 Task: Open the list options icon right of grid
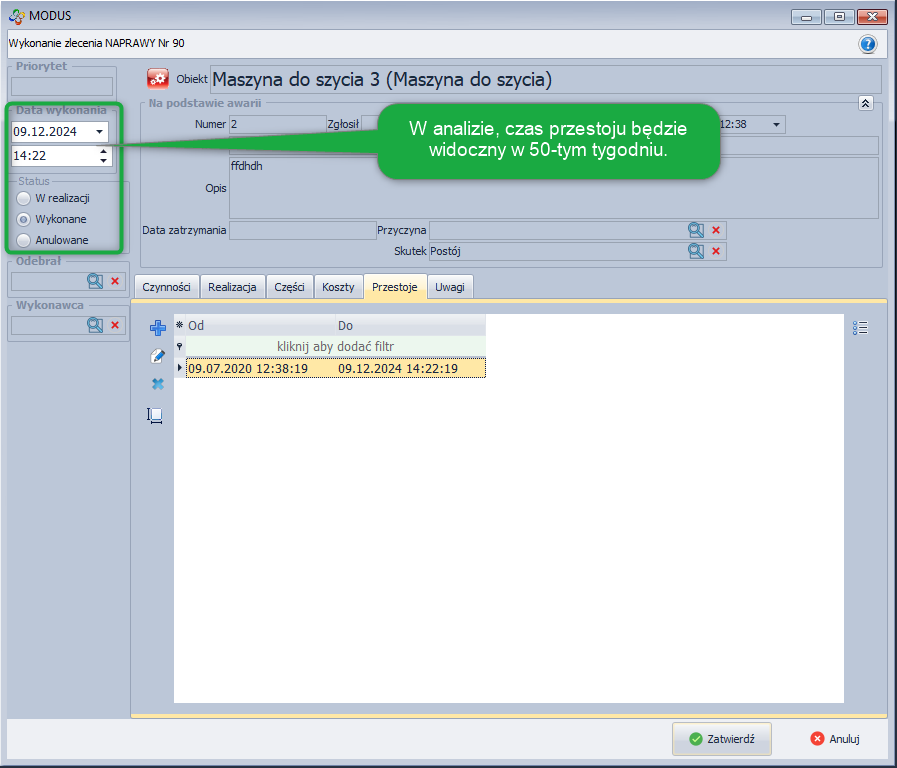(x=861, y=328)
